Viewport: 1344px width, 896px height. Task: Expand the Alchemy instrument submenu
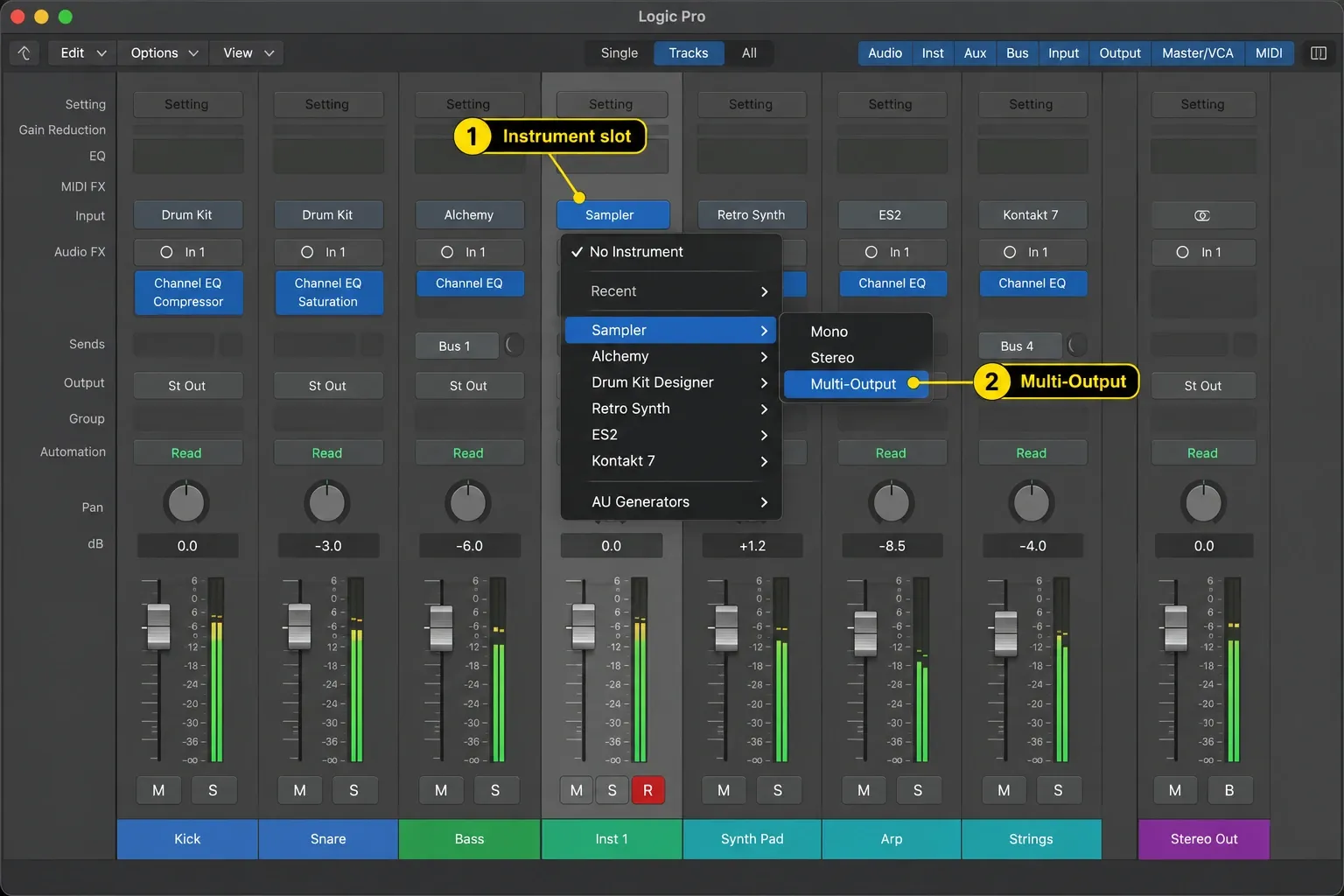671,356
